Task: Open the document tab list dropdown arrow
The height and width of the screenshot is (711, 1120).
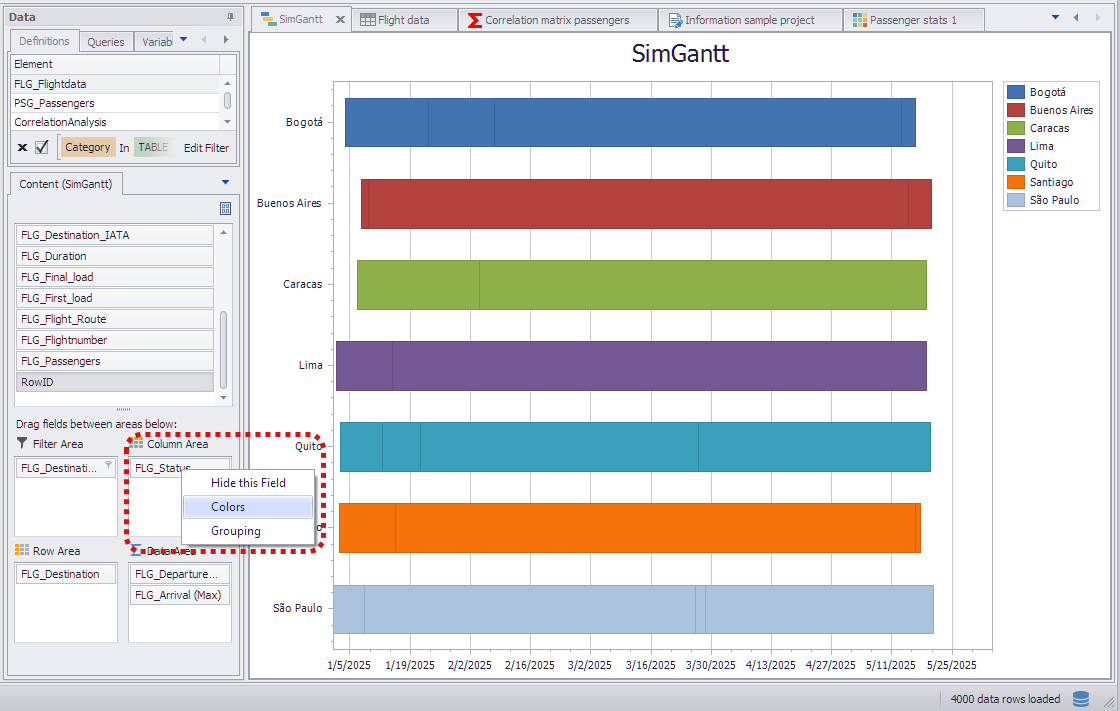Action: (x=1054, y=18)
